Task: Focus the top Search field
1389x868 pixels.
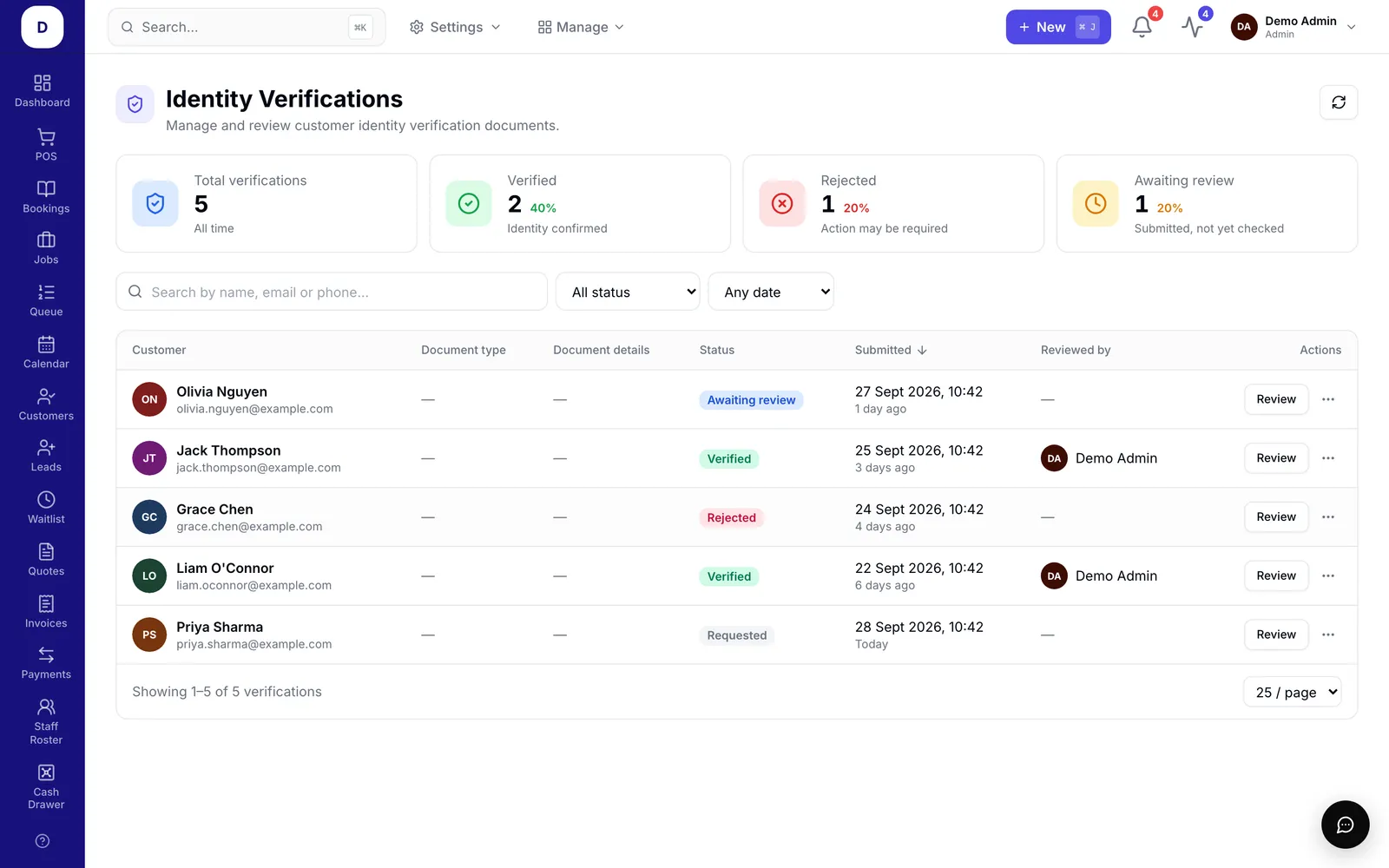Action: pos(247,27)
